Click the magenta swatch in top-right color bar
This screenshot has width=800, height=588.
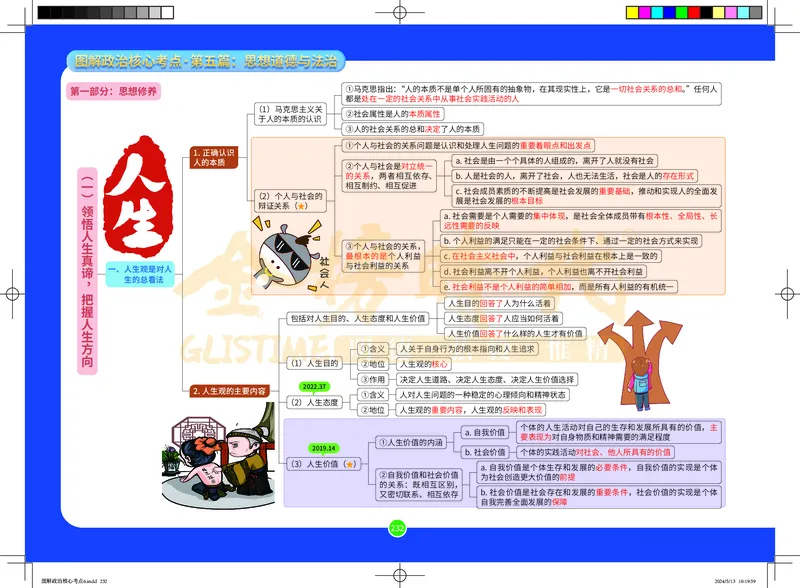(645, 11)
